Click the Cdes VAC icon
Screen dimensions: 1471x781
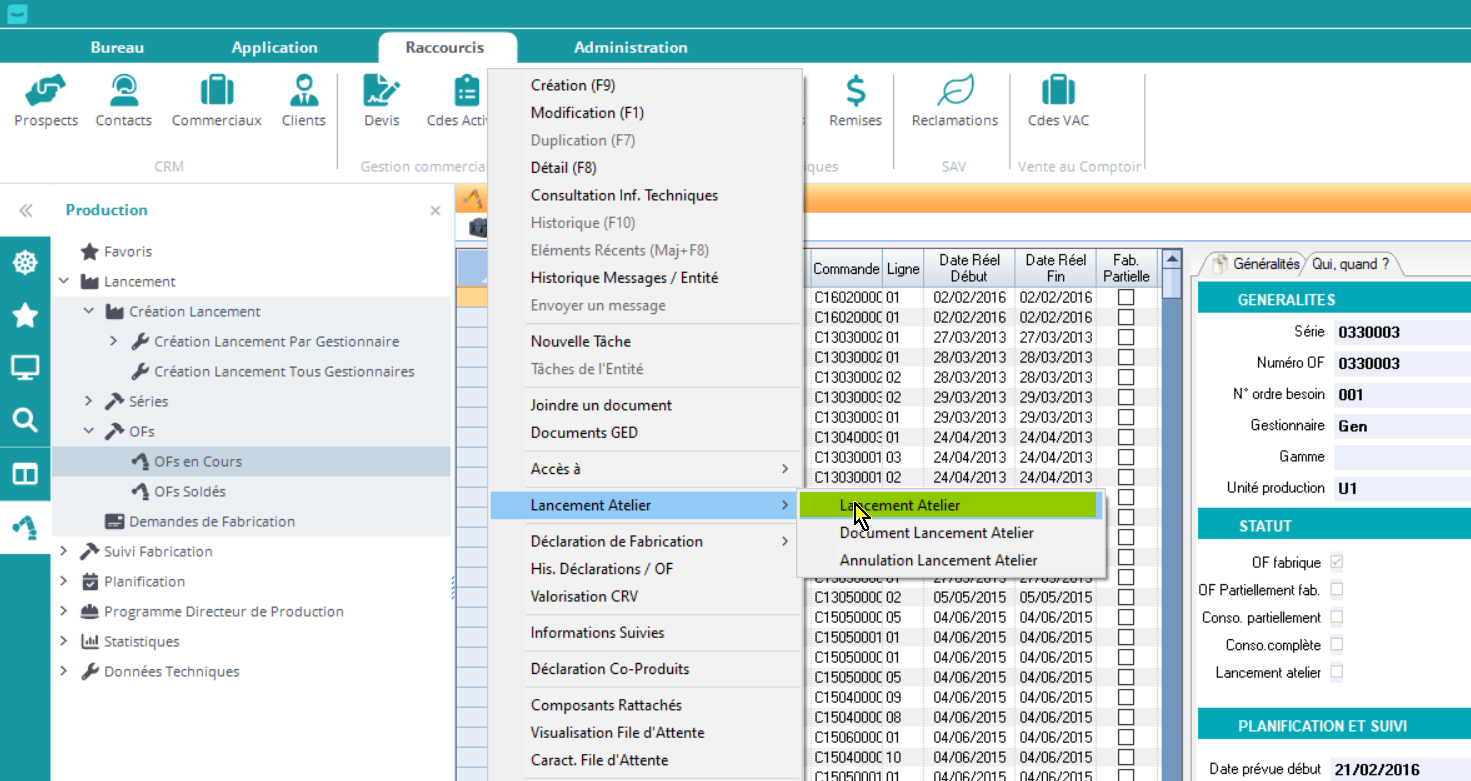click(x=1058, y=92)
